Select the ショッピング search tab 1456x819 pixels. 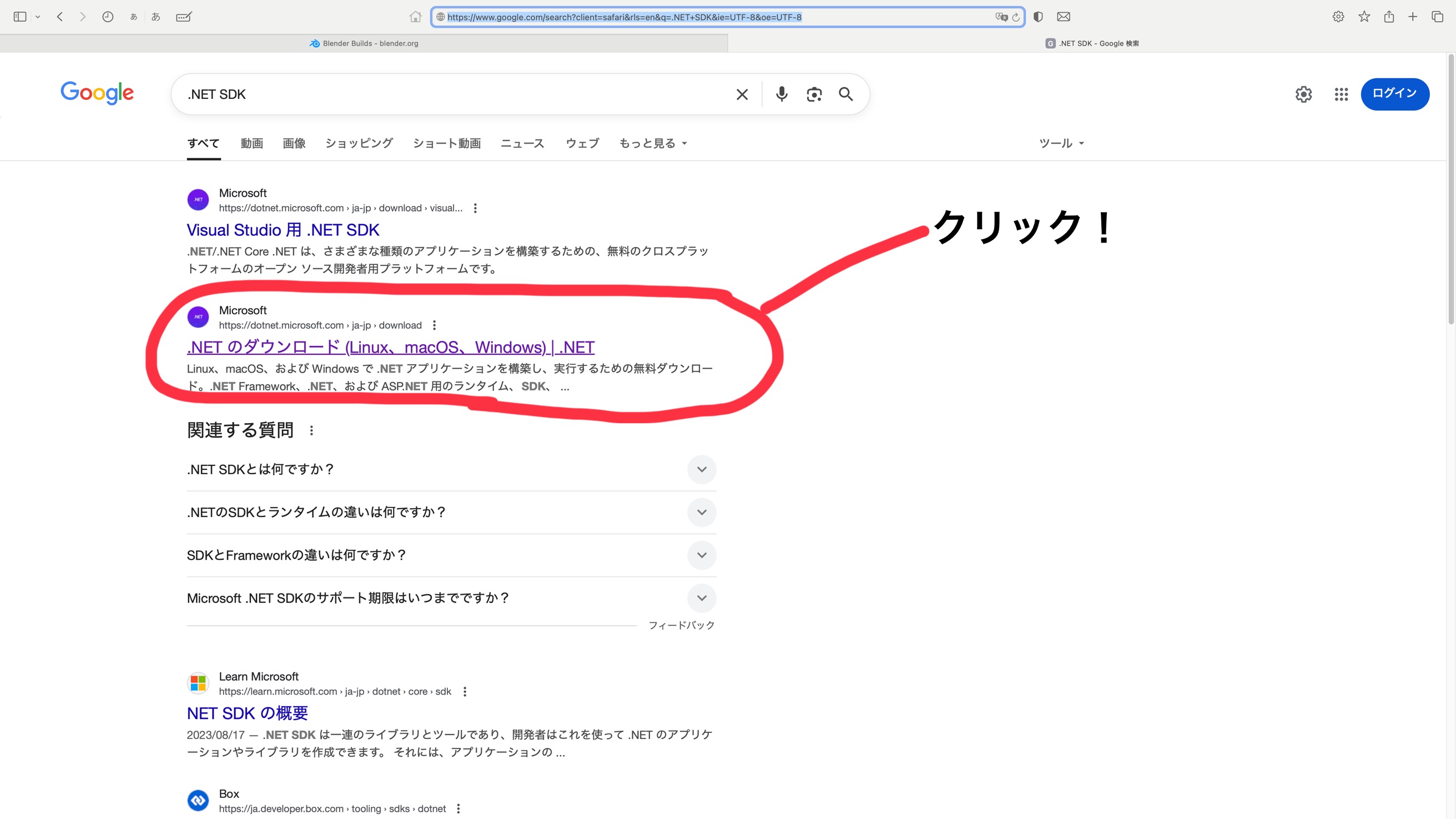(x=359, y=144)
